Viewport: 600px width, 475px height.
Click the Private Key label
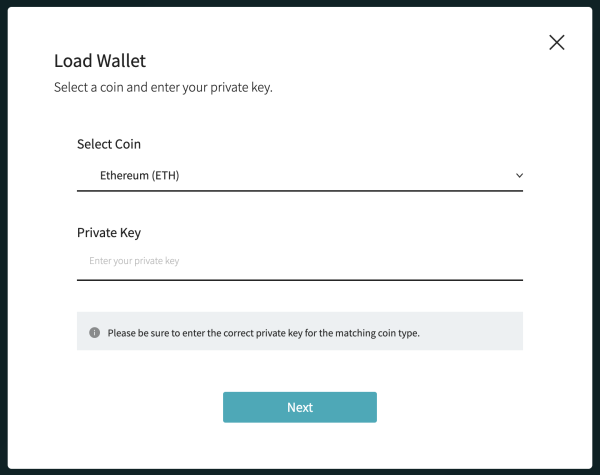coord(109,232)
